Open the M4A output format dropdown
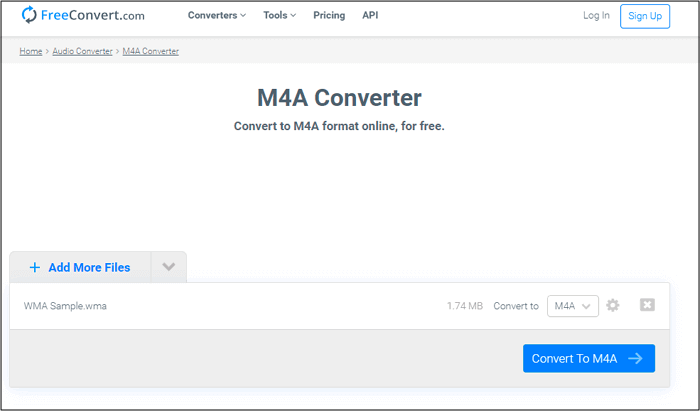700x411 pixels. click(x=573, y=306)
